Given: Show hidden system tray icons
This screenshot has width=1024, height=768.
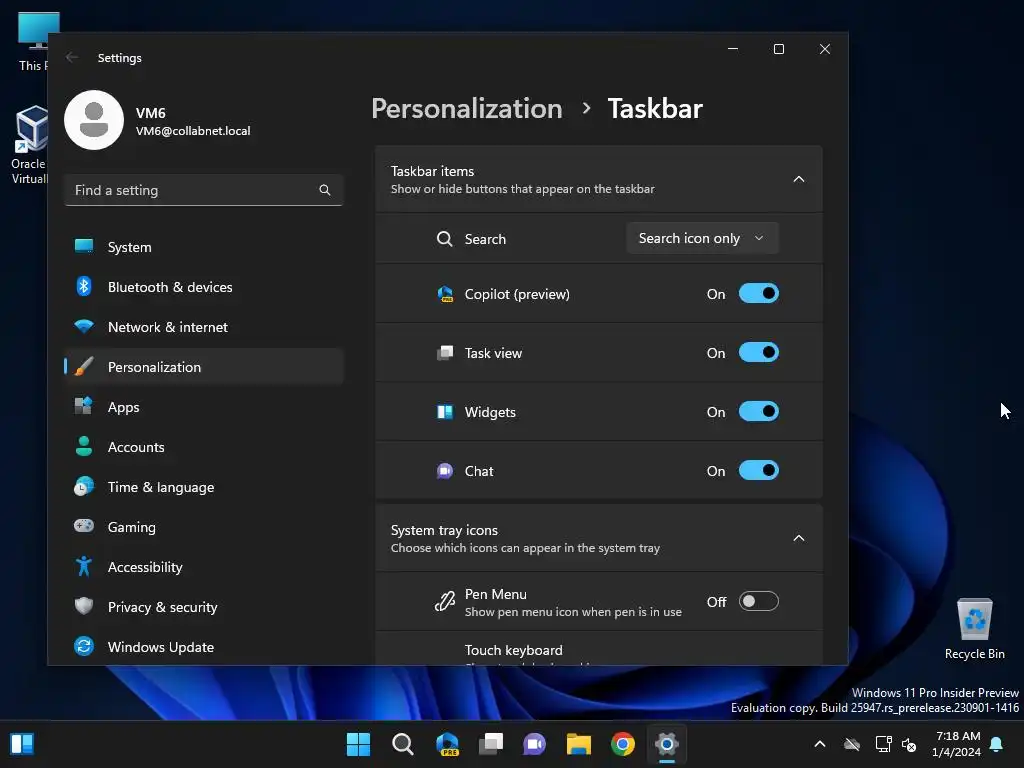Looking at the screenshot, I should tap(820, 744).
